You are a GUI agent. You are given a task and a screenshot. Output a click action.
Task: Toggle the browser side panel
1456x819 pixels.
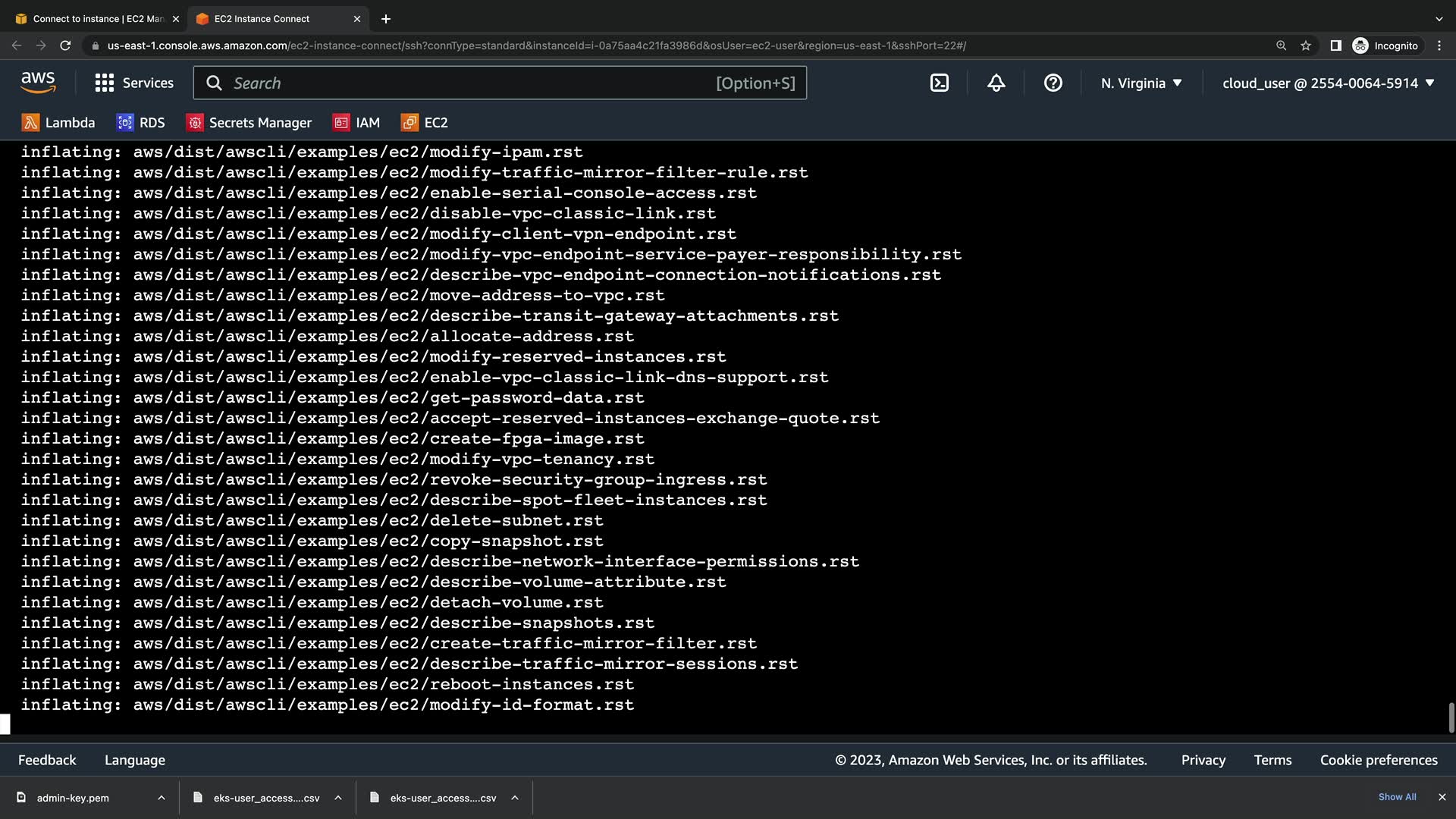point(1335,45)
